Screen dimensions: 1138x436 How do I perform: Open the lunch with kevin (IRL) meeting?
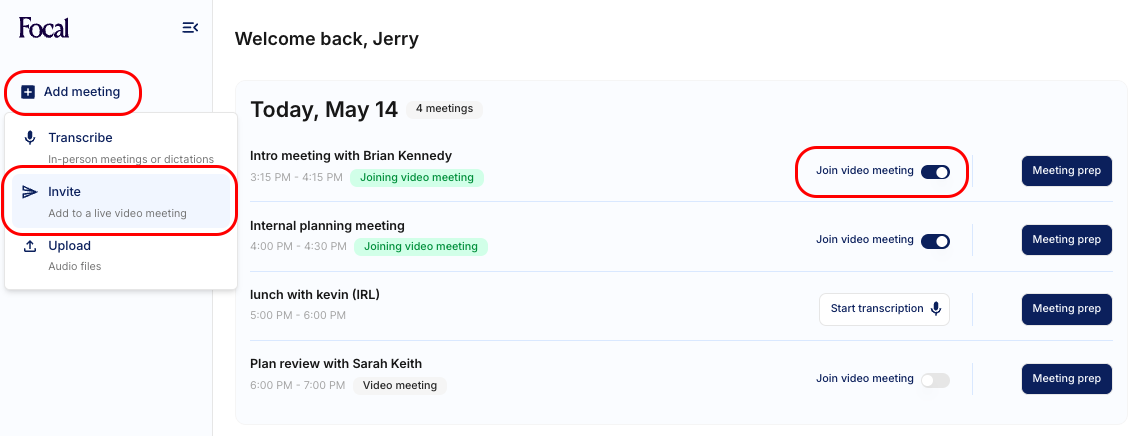(315, 295)
